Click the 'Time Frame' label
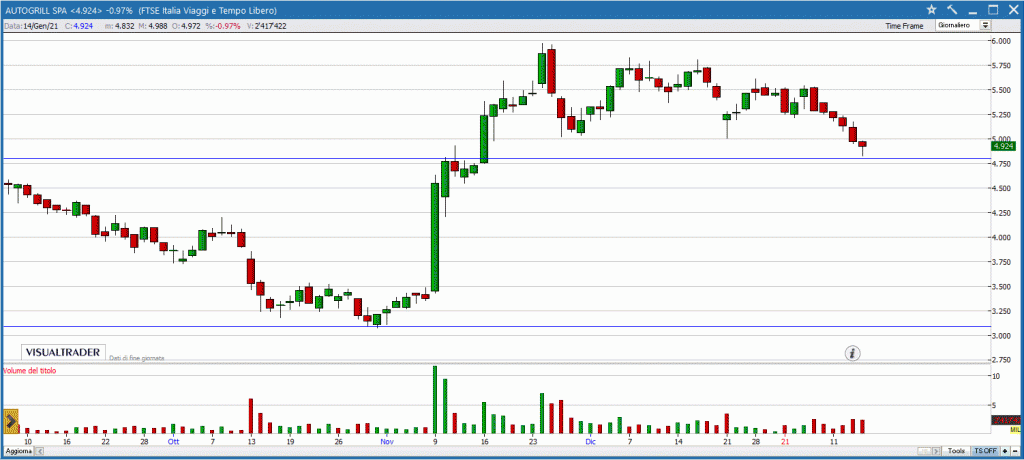The image size is (1024, 460). (904, 26)
